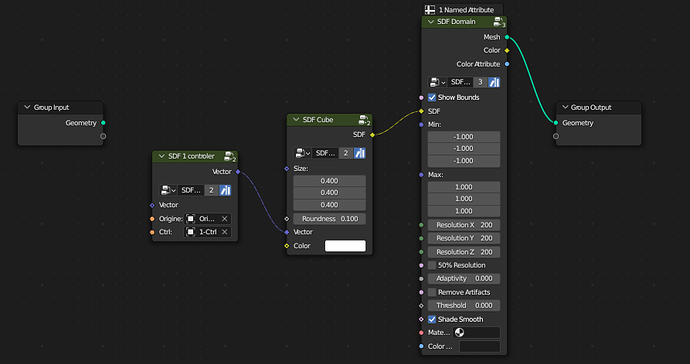
Task: Open node group browser in SDF Cube
Action: [x=302, y=153]
